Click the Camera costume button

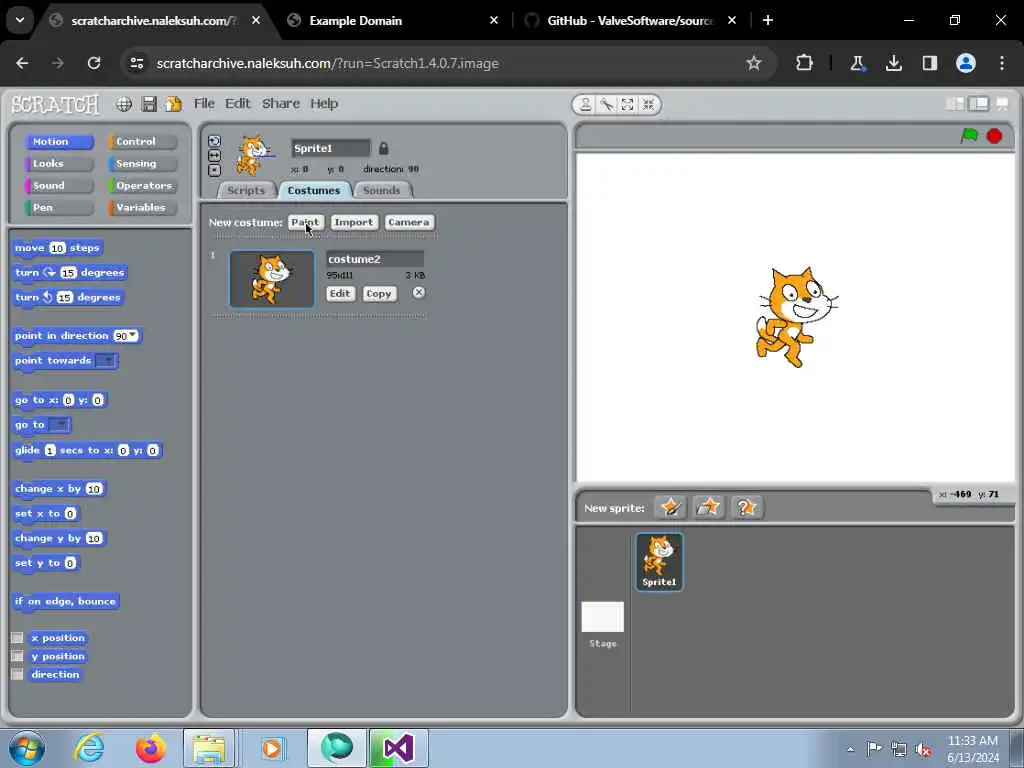409,222
